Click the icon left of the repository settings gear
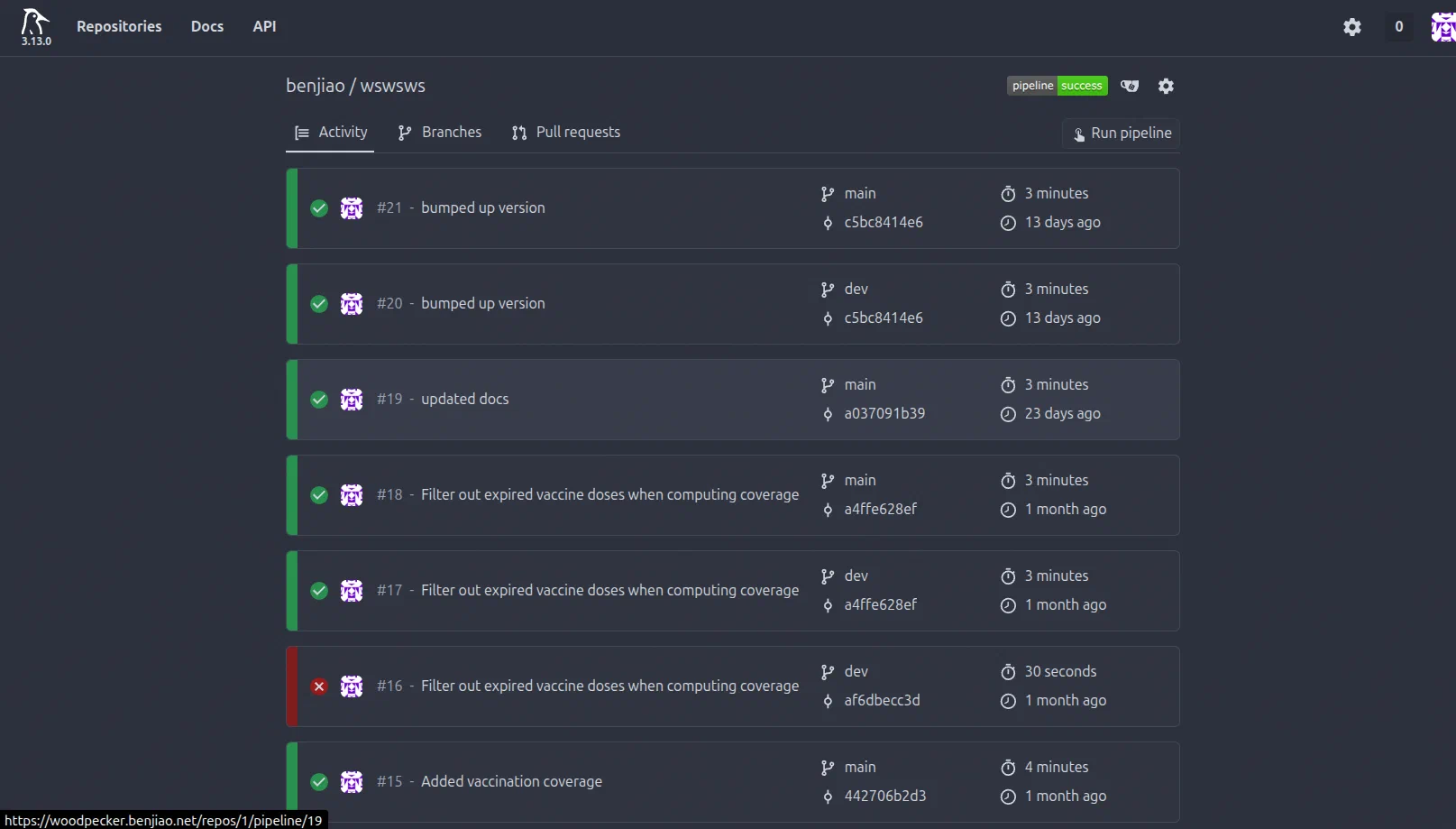 [x=1130, y=86]
